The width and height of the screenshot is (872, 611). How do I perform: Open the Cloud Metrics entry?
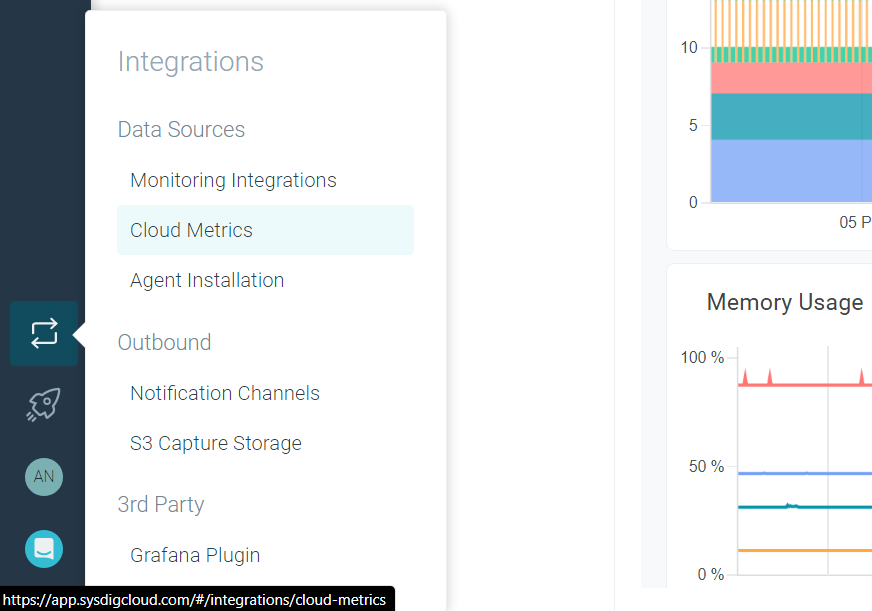tap(190, 230)
